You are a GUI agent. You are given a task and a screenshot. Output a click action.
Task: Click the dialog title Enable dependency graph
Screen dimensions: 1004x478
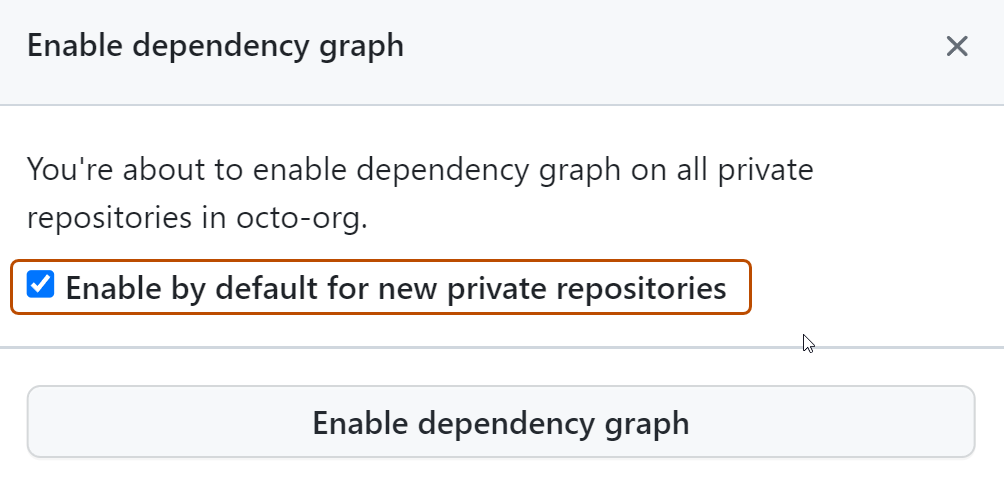coord(215,46)
